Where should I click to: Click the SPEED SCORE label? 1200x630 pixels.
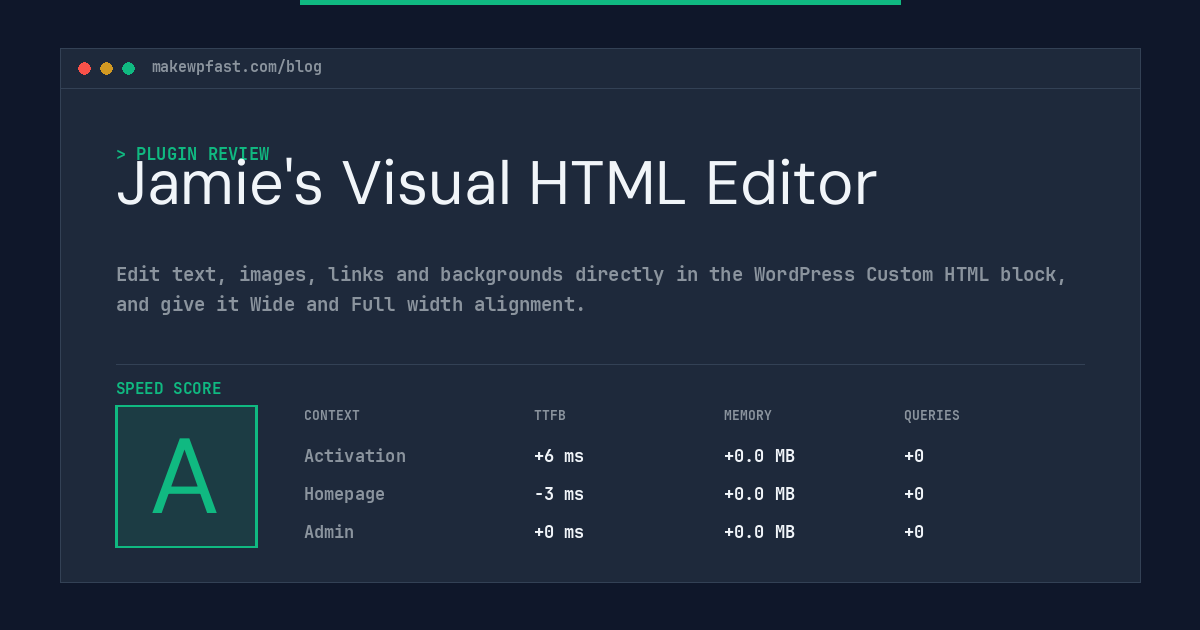click(x=169, y=388)
